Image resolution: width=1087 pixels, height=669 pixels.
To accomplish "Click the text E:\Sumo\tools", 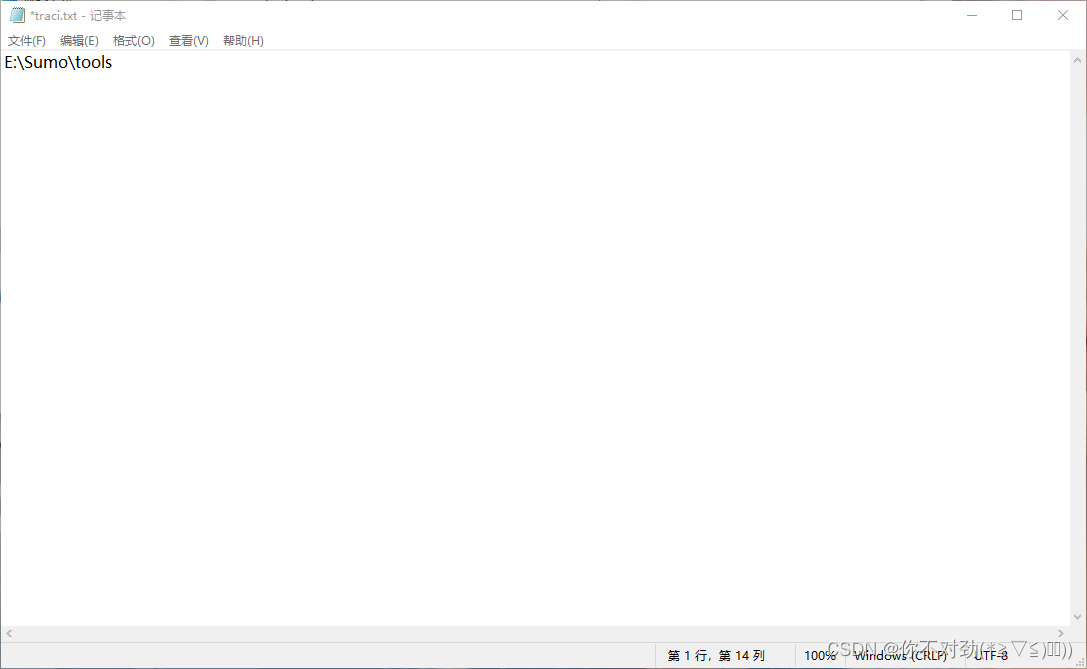I will pos(58,62).
